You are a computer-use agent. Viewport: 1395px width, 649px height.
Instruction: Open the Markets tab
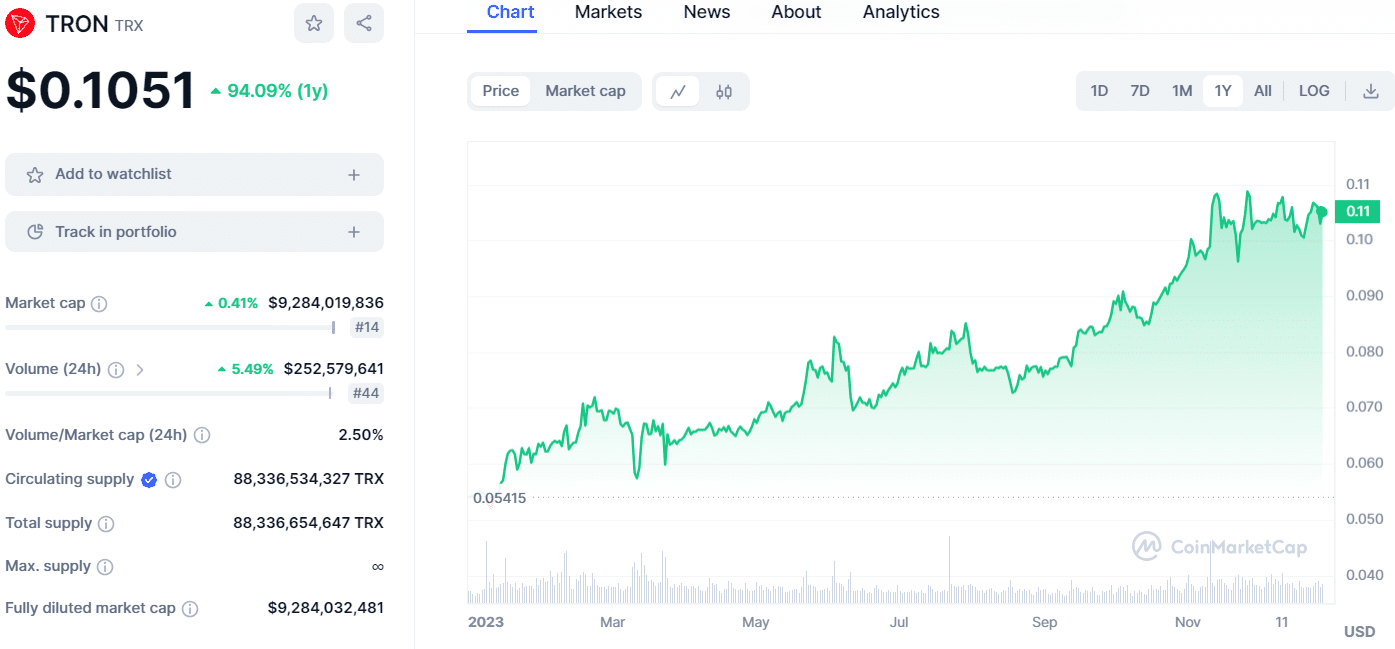[x=609, y=13]
